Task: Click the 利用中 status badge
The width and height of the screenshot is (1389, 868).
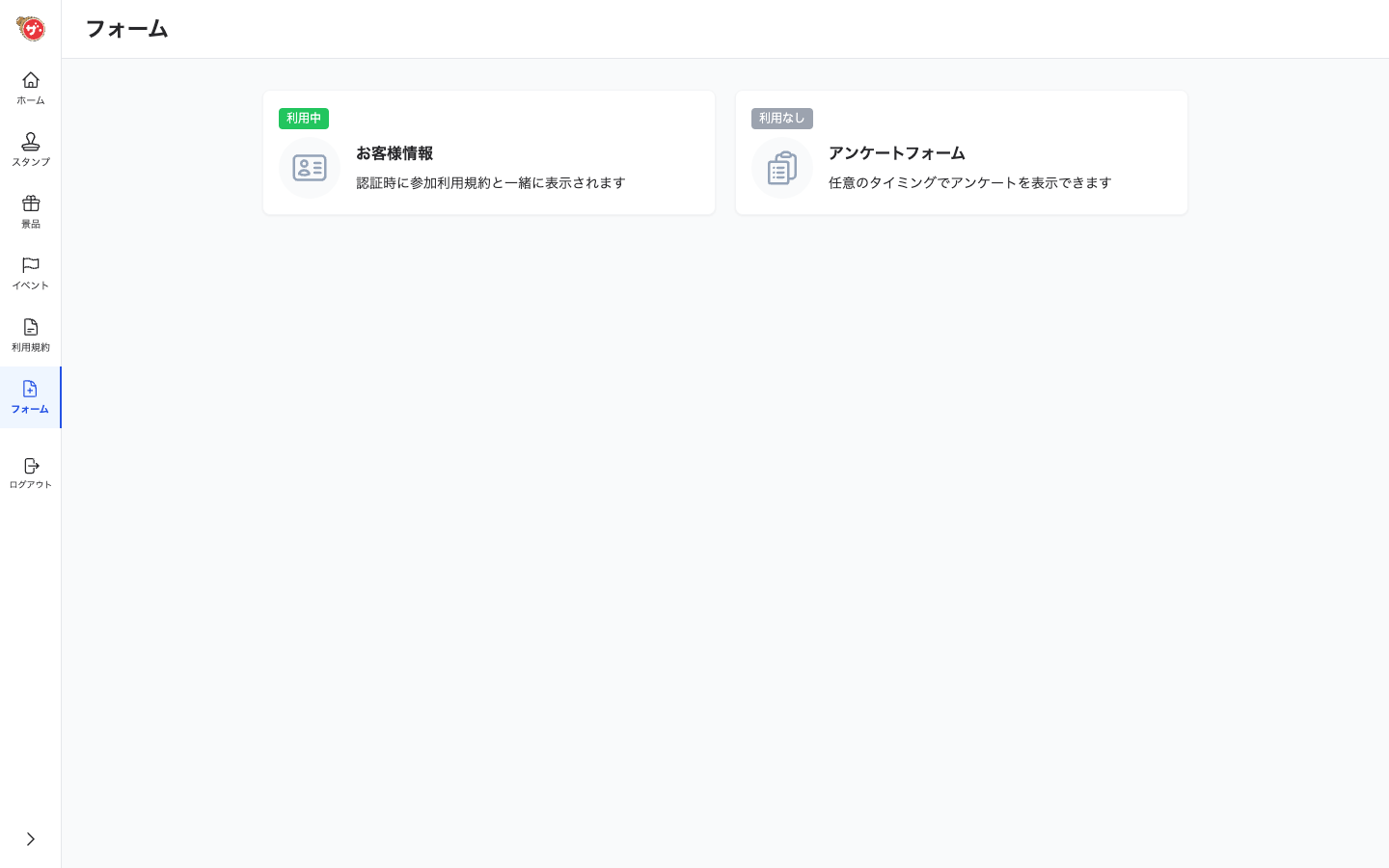Action: (x=304, y=118)
